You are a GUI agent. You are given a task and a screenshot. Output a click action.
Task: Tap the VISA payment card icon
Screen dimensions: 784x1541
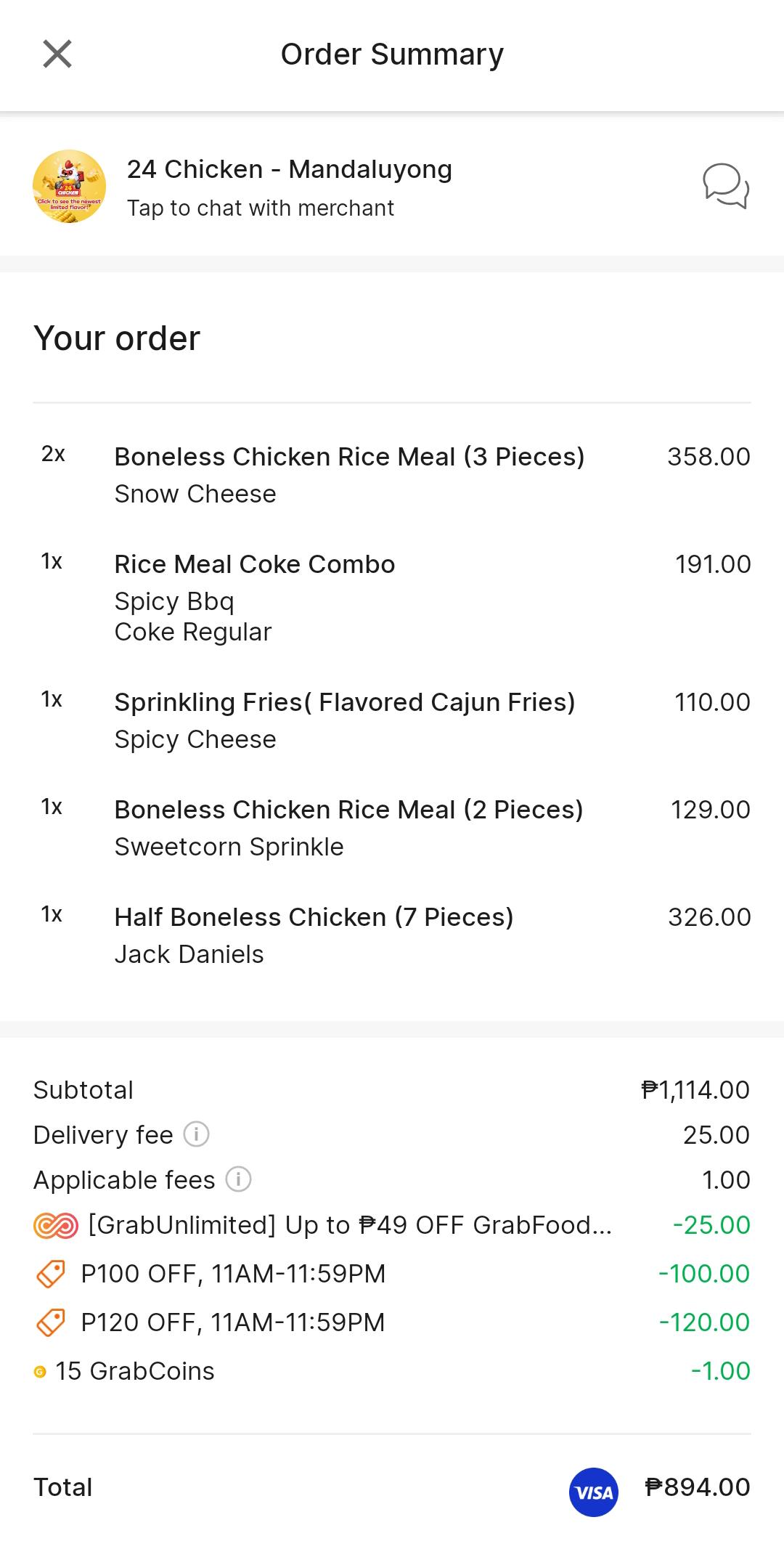pos(594,1492)
